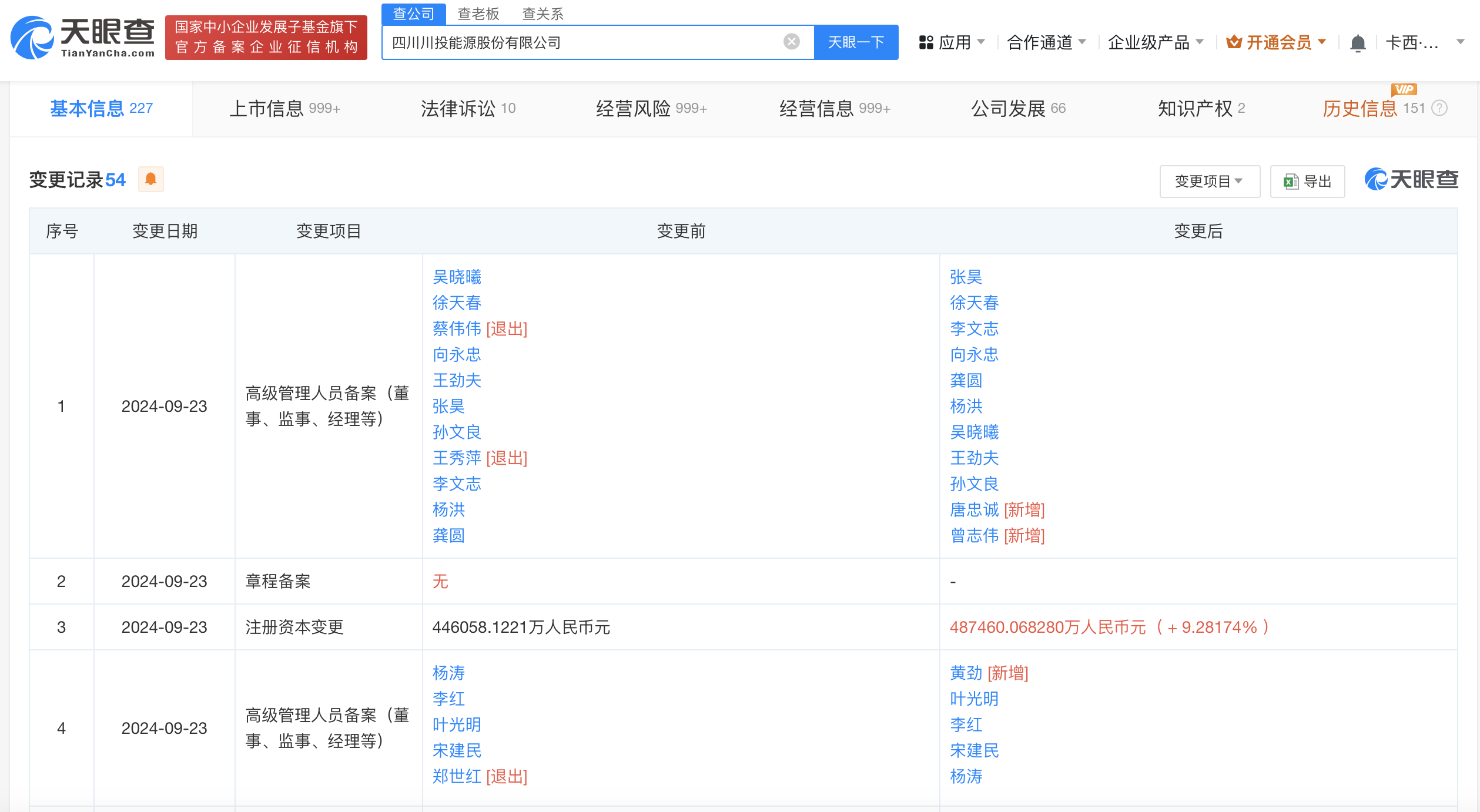Click the red 无 in row 2
Viewport: 1480px width, 812px height.
point(440,581)
